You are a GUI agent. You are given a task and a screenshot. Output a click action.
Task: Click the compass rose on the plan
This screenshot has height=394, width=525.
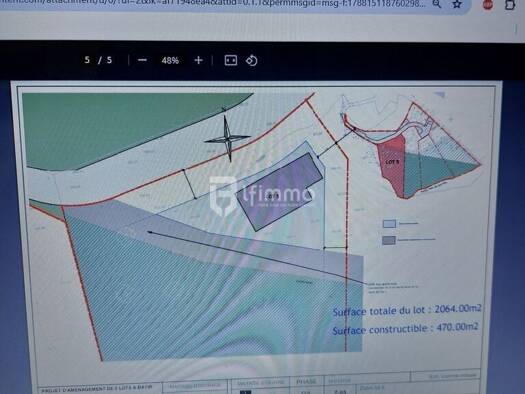coord(228,138)
